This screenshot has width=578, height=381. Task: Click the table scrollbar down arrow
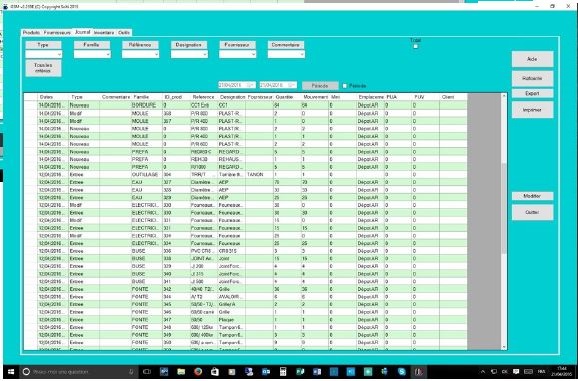click(x=504, y=347)
